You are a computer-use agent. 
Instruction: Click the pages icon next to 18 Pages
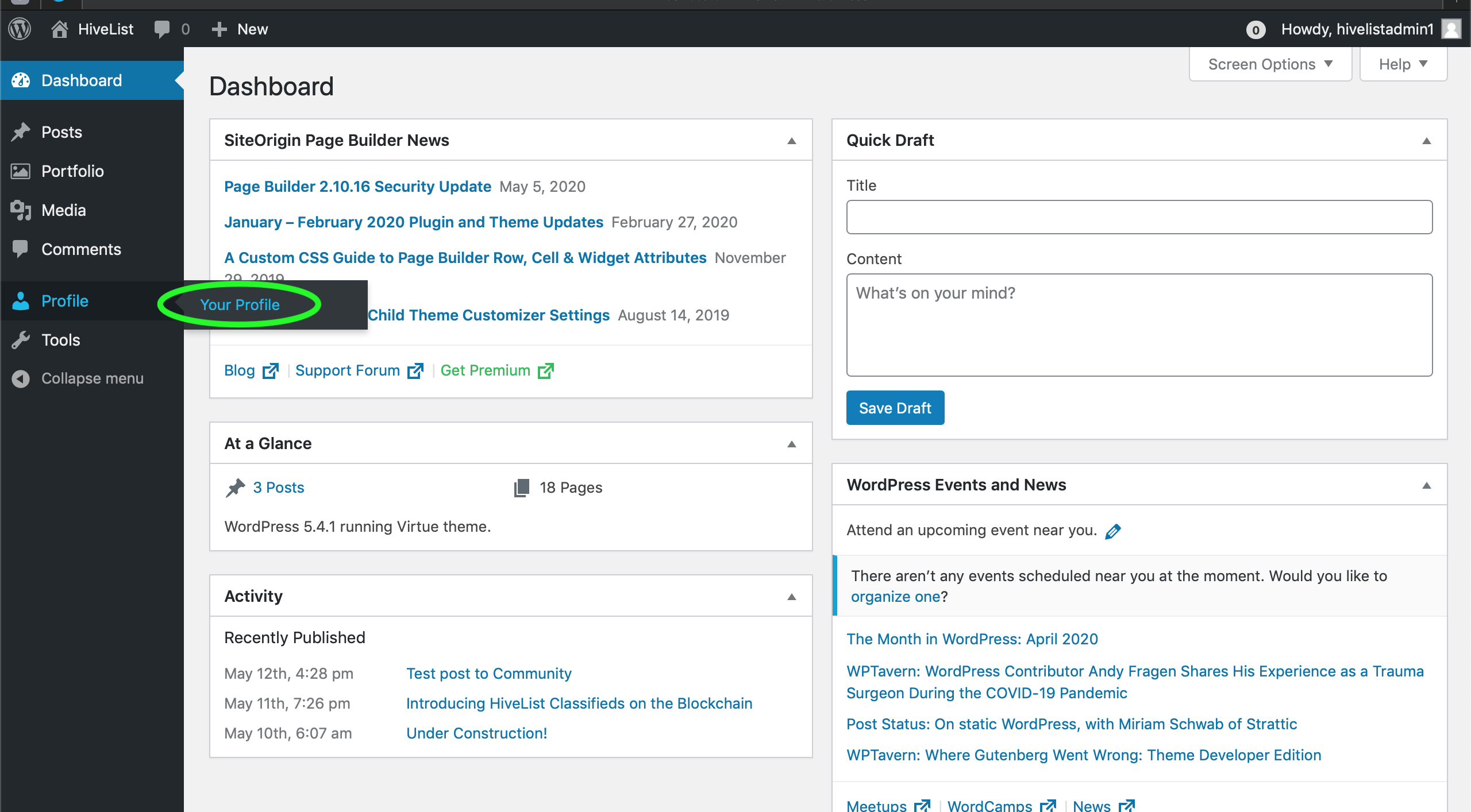(522, 488)
